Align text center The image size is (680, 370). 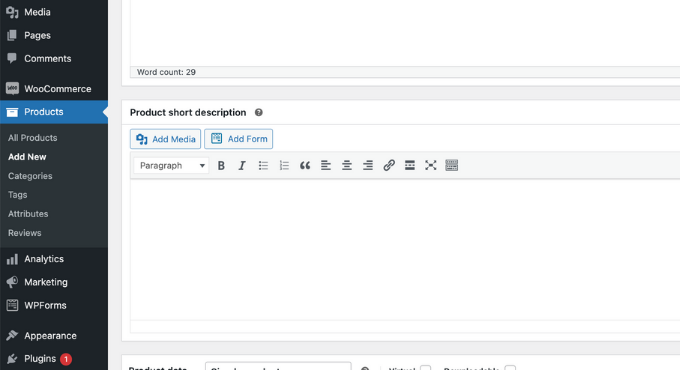tap(347, 165)
